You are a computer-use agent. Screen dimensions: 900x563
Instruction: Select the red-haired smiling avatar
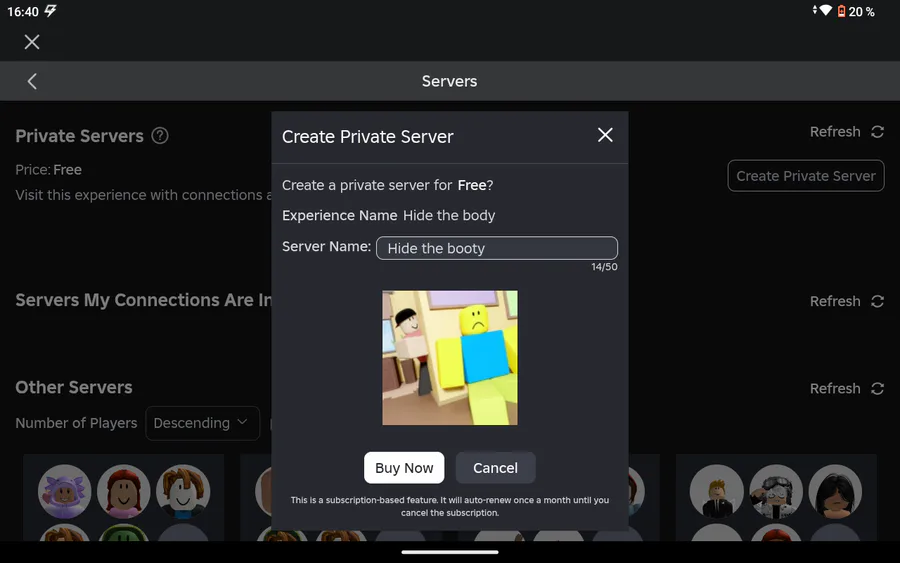[x=123, y=492]
